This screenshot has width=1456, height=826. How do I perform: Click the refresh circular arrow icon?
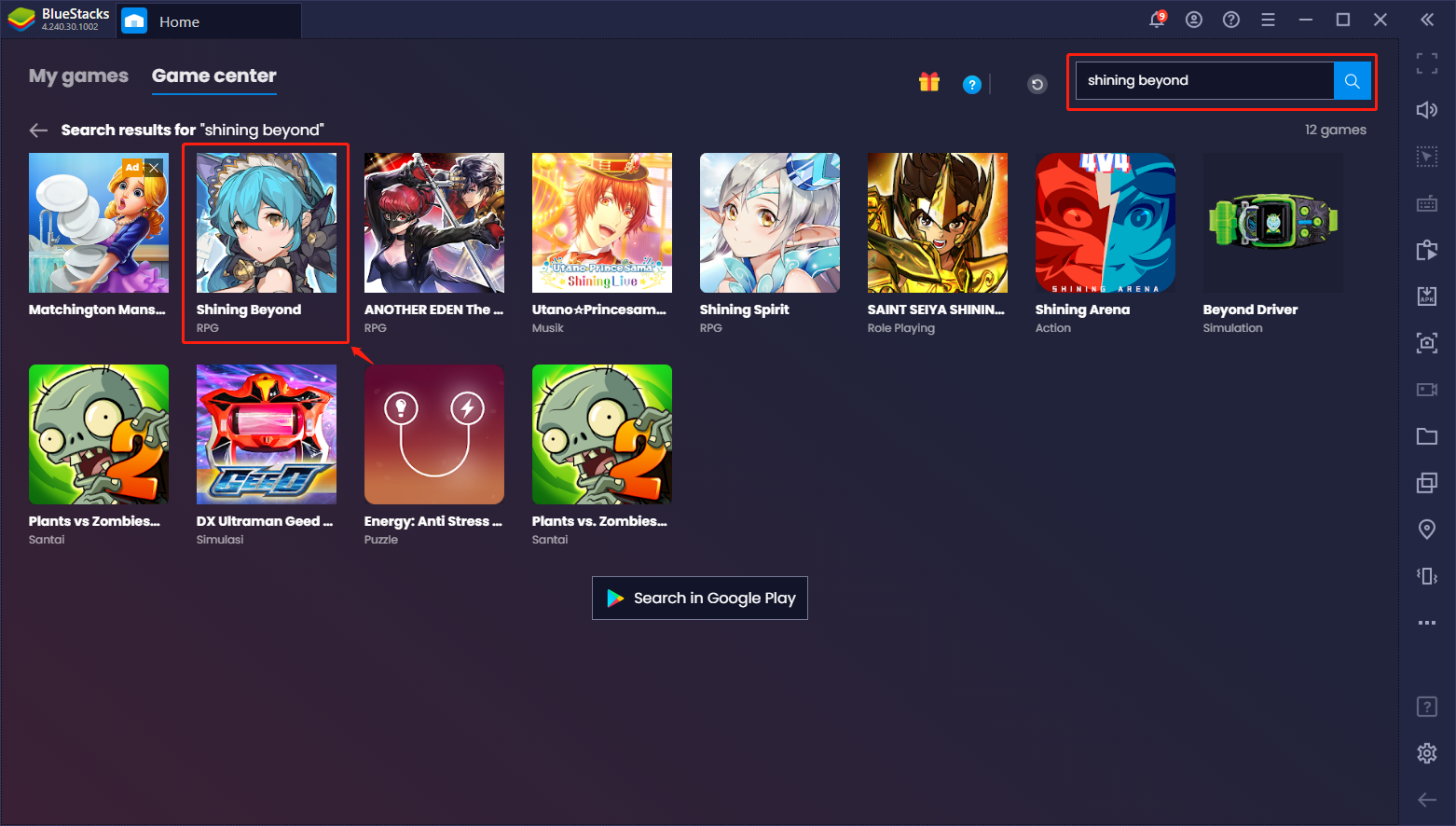[1037, 85]
